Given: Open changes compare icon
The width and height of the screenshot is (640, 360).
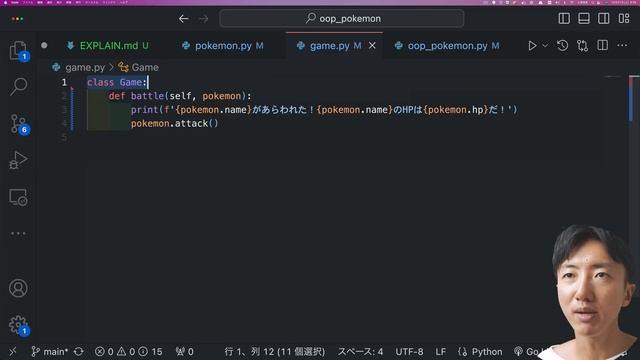Looking at the screenshot, I should click(x=582, y=45).
